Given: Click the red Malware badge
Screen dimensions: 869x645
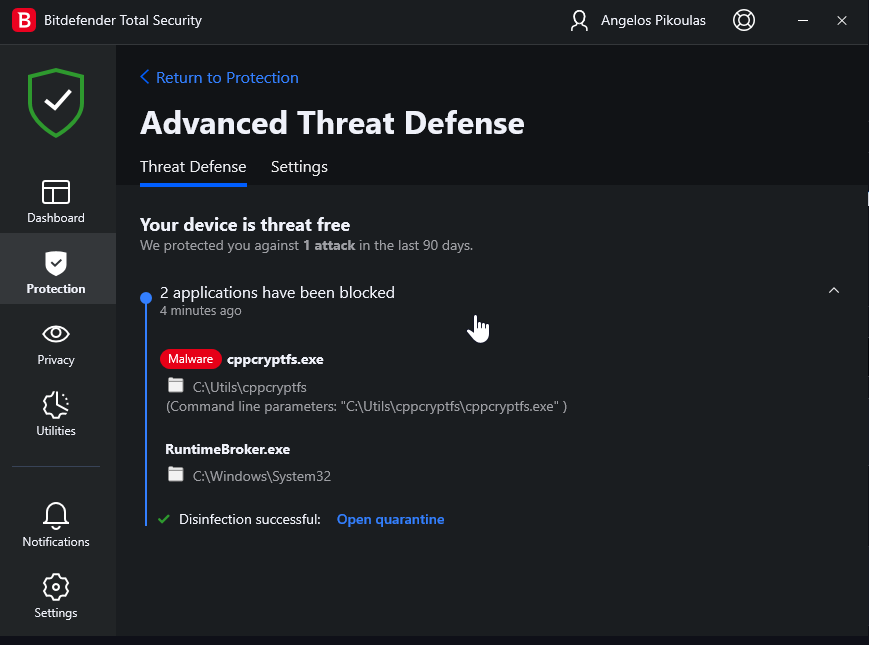Looking at the screenshot, I should coord(191,359).
